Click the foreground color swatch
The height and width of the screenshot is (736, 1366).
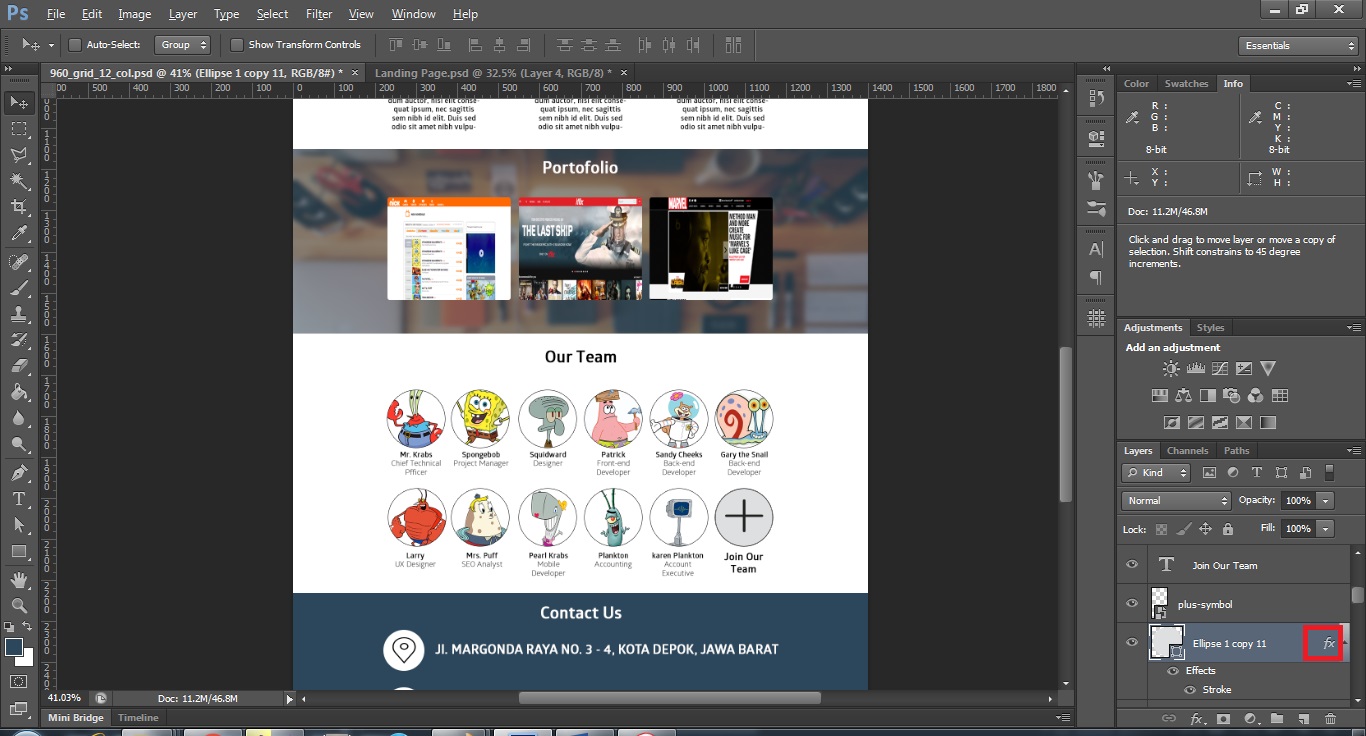[14, 647]
